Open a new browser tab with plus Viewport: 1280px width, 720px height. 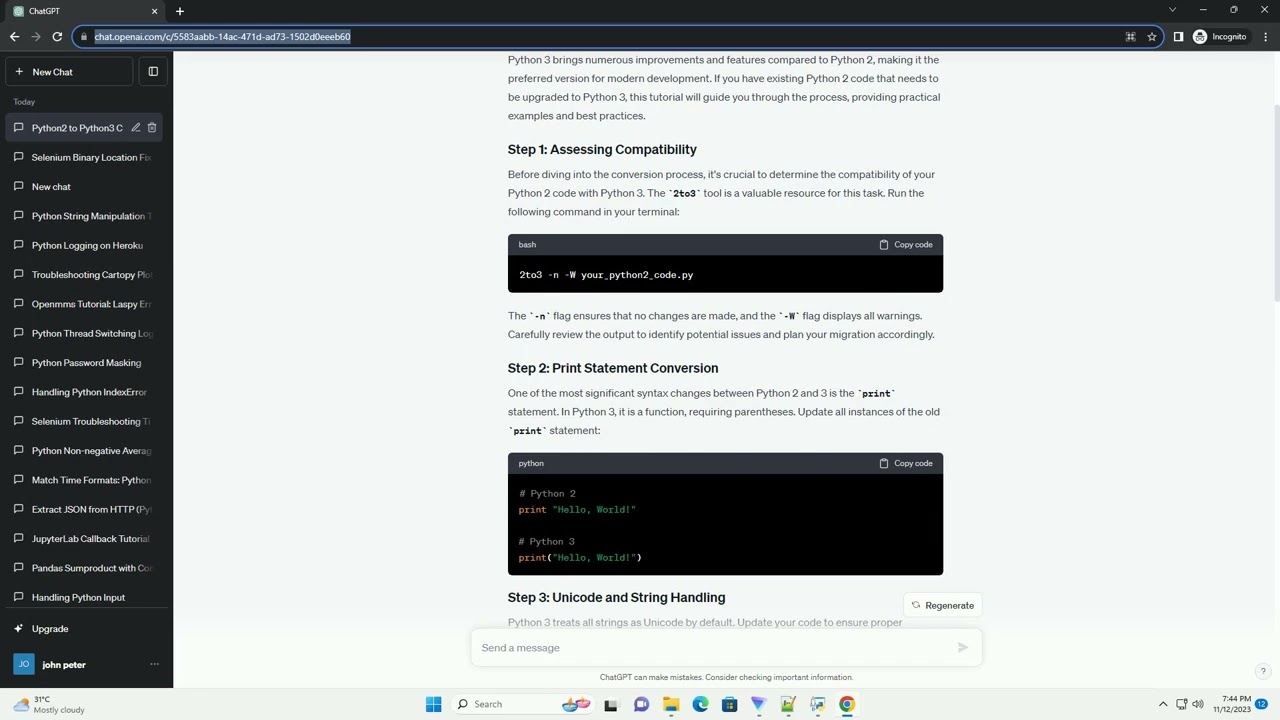[x=180, y=11]
